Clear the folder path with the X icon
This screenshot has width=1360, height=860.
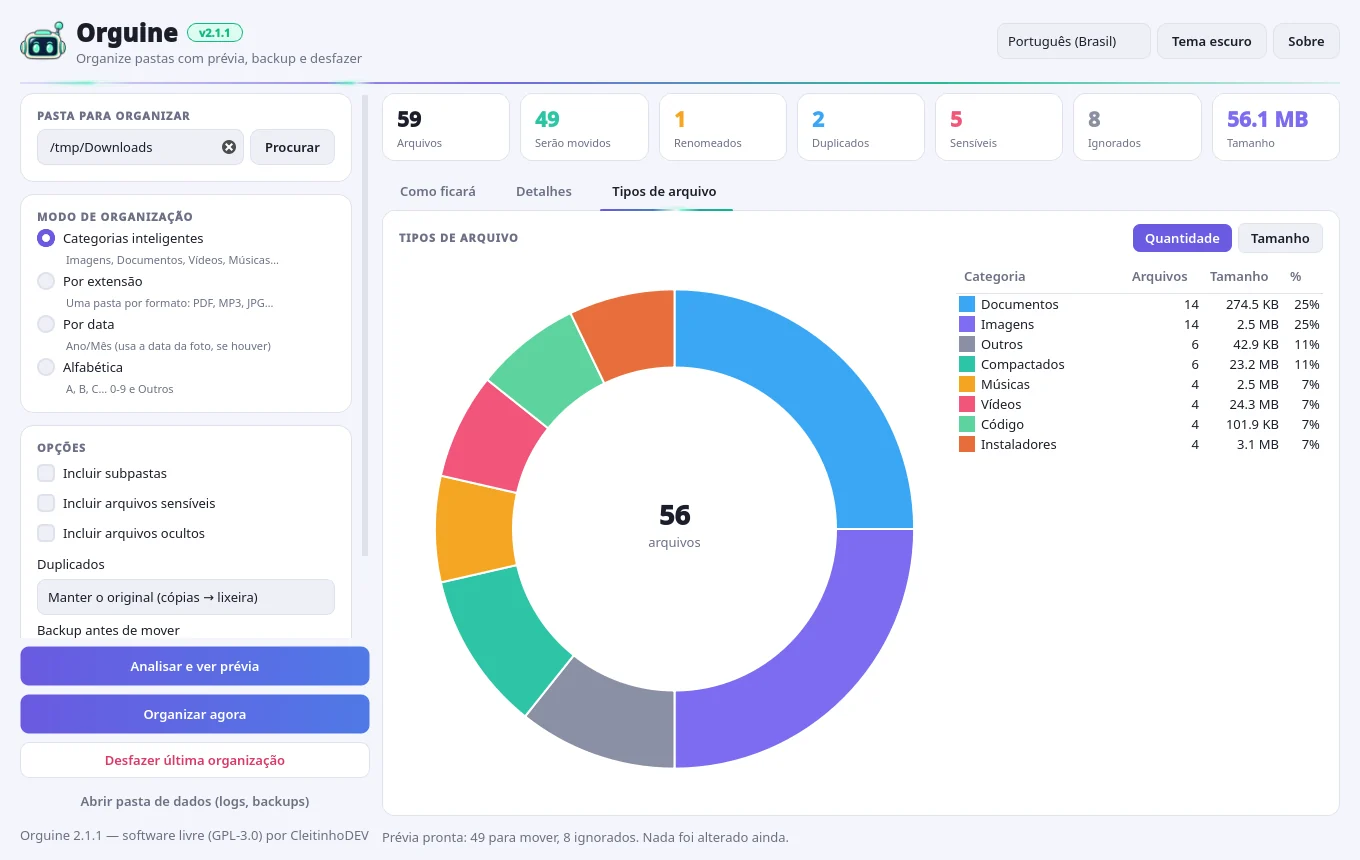coord(229,147)
